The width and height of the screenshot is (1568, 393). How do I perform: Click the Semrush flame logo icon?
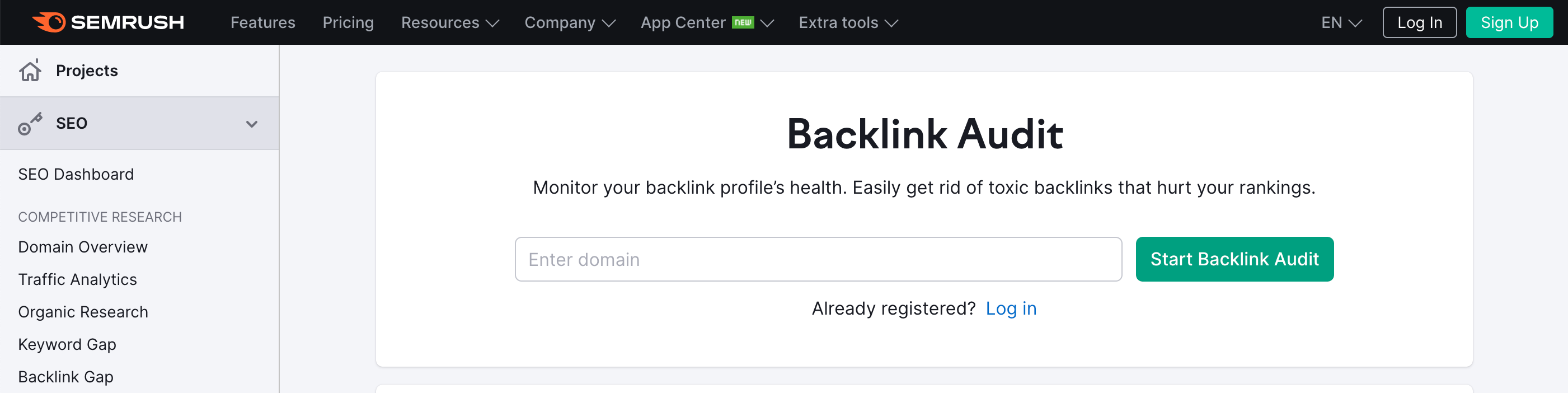coord(49,22)
